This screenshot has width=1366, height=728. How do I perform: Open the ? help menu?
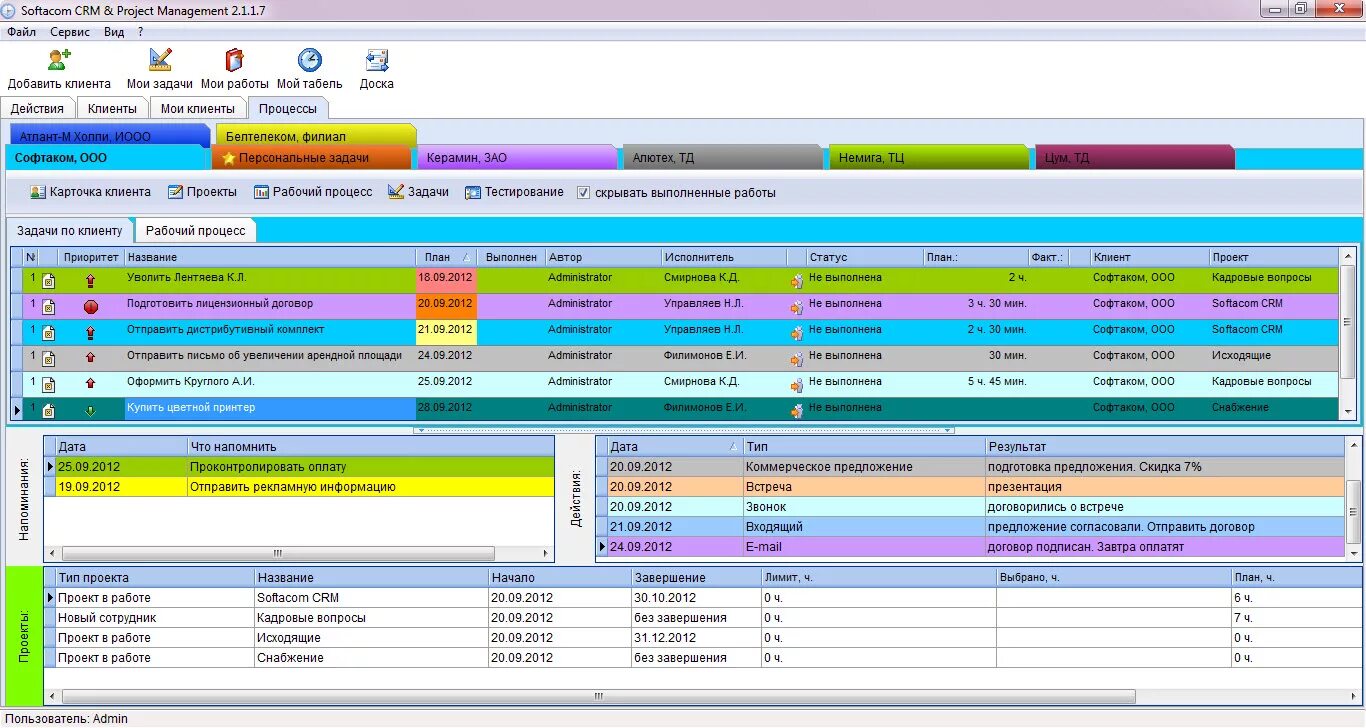(x=141, y=32)
